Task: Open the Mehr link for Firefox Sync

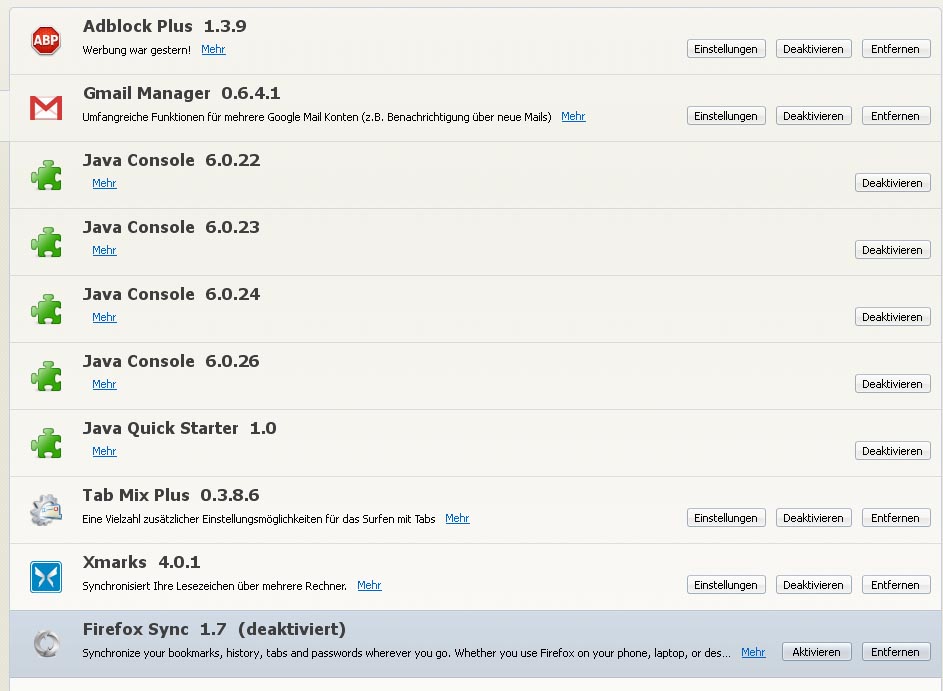Action: (x=753, y=652)
